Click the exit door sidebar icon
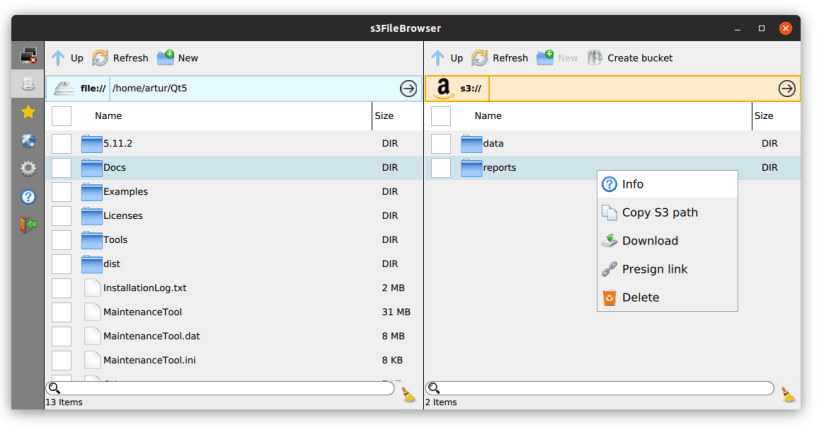 click(28, 225)
